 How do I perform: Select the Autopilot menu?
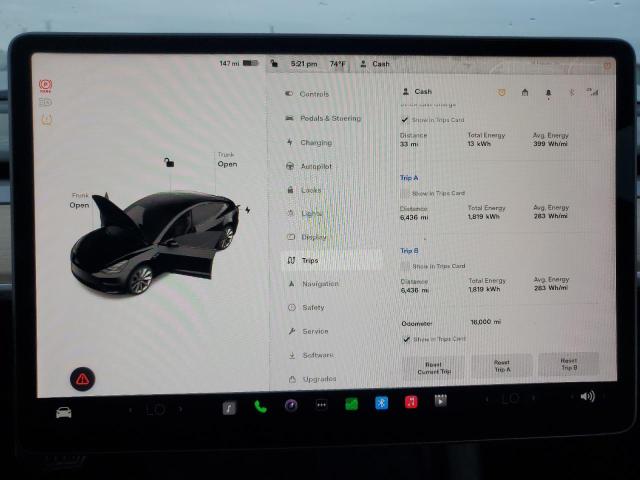tap(309, 166)
